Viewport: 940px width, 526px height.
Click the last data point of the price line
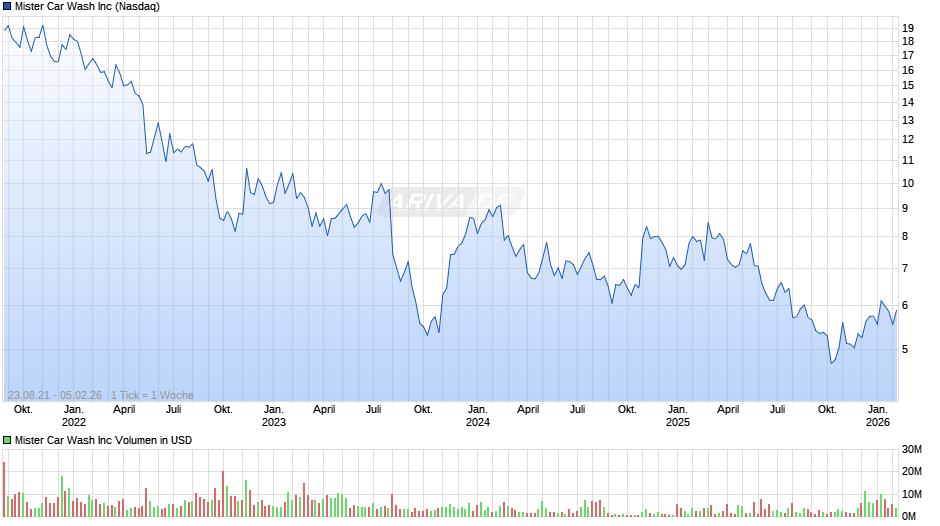click(896, 311)
